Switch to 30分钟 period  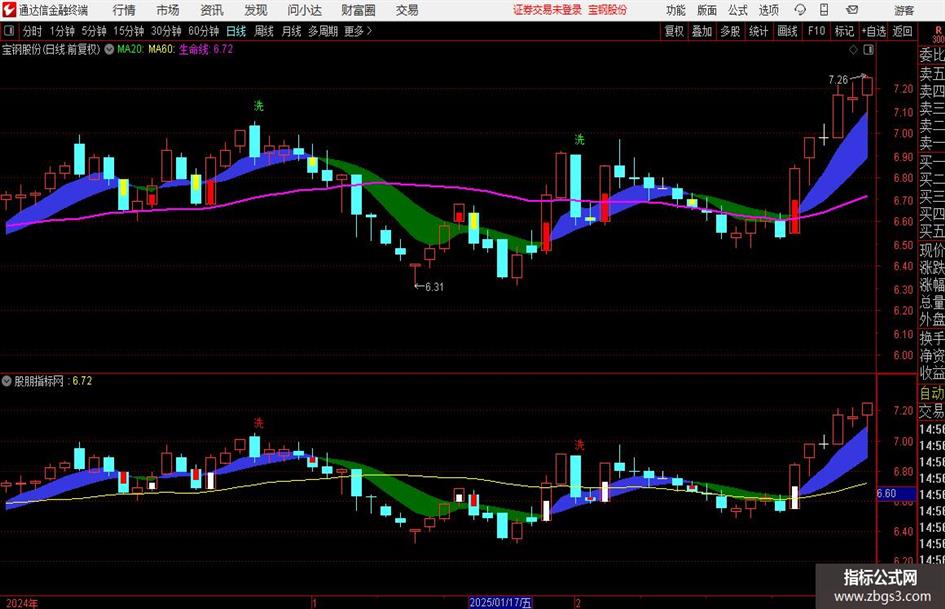166,31
